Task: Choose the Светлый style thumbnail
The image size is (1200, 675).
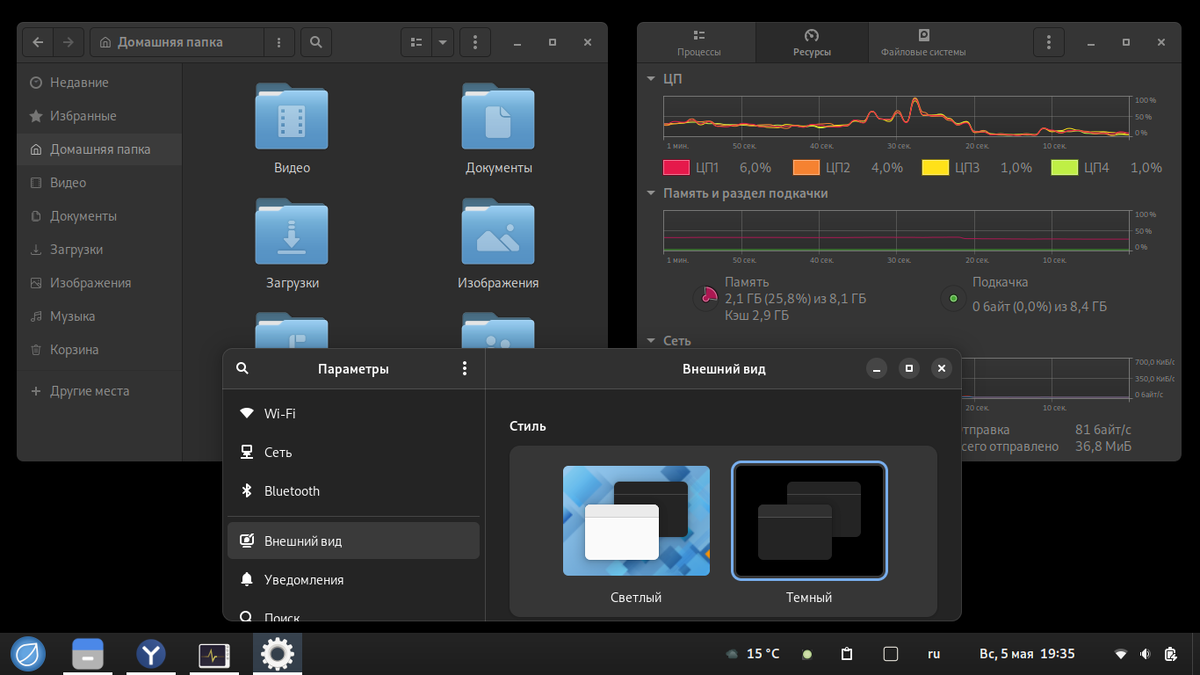Action: pos(636,521)
